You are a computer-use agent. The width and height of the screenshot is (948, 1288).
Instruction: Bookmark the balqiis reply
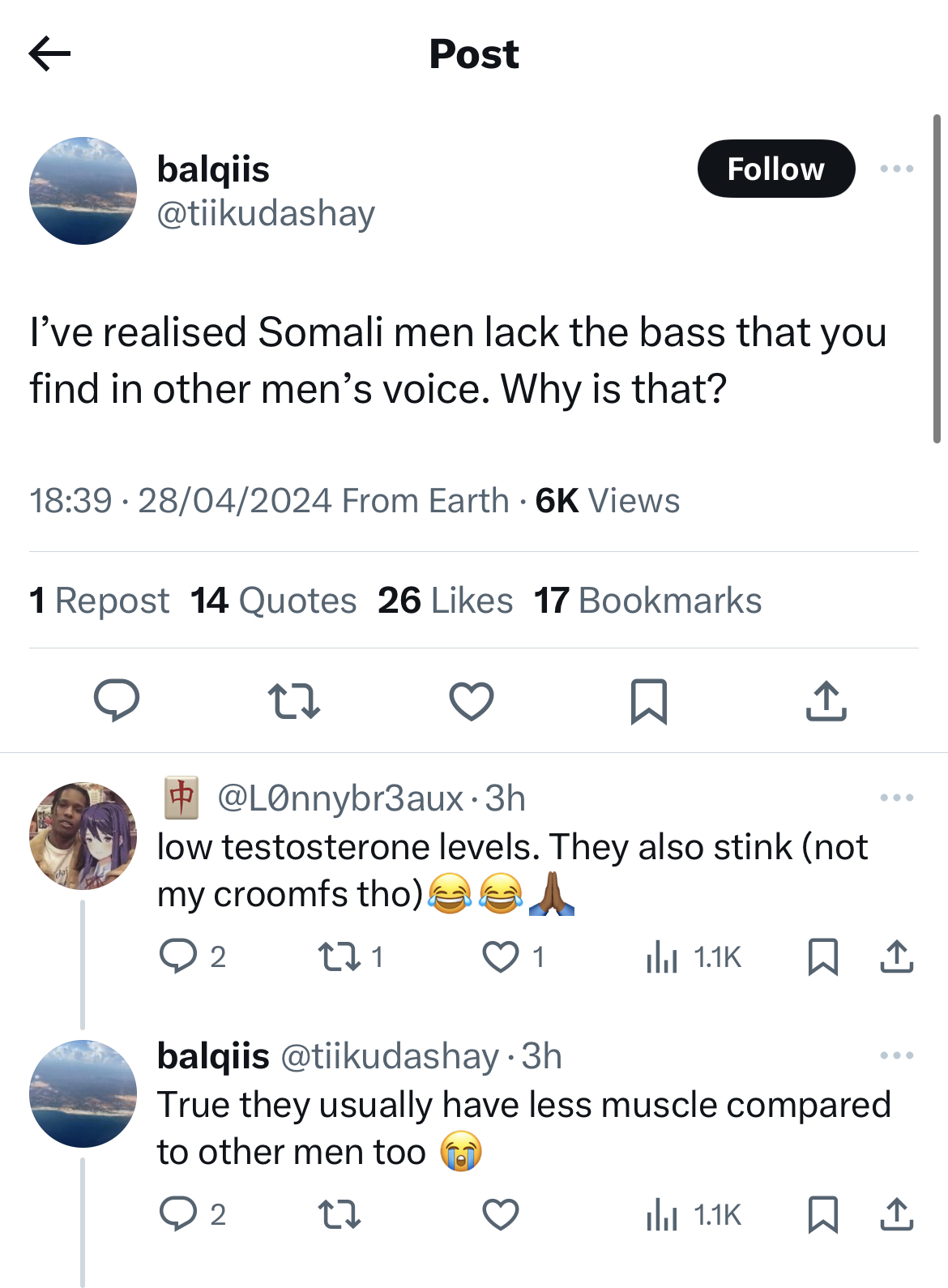823,1214
